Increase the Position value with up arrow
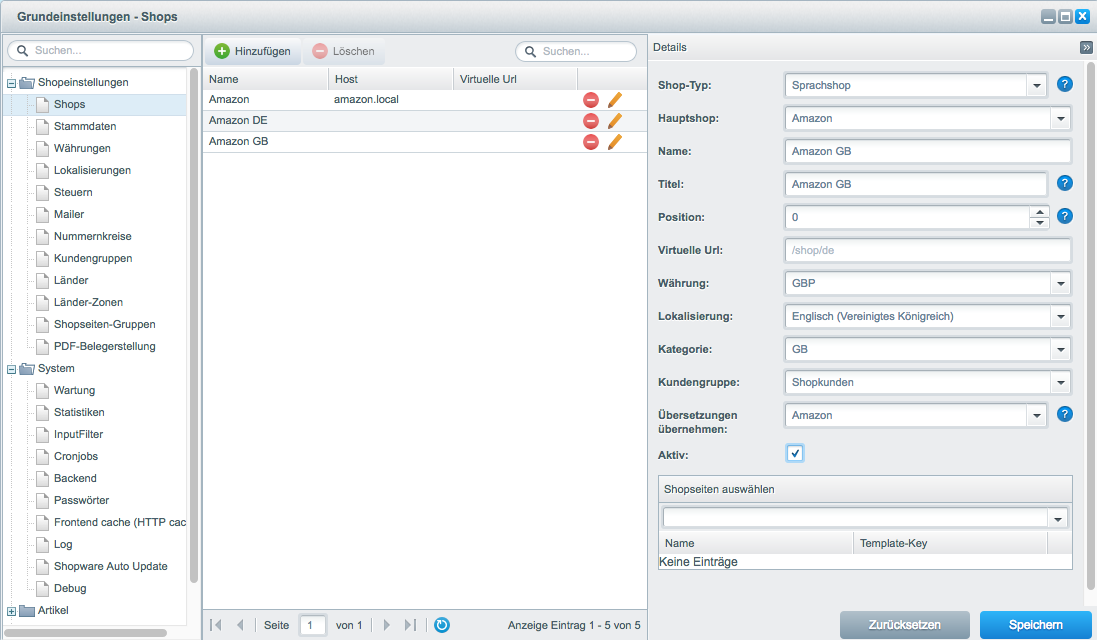The width and height of the screenshot is (1097, 640). (x=1040, y=212)
